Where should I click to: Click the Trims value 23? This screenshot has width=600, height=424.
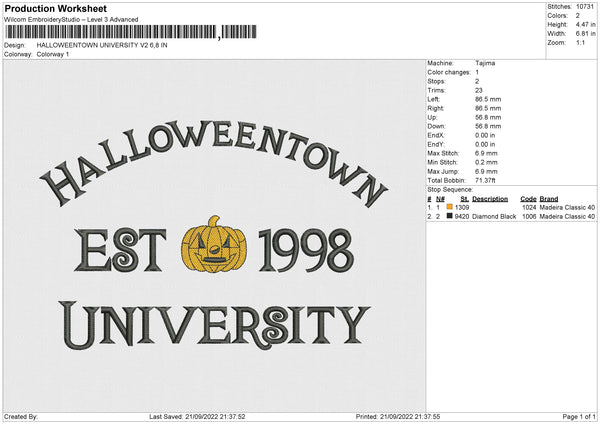(x=479, y=90)
